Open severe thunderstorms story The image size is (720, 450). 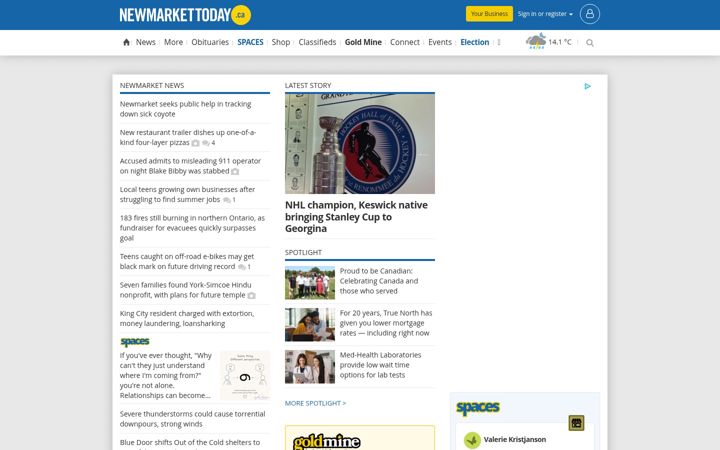[192, 419]
